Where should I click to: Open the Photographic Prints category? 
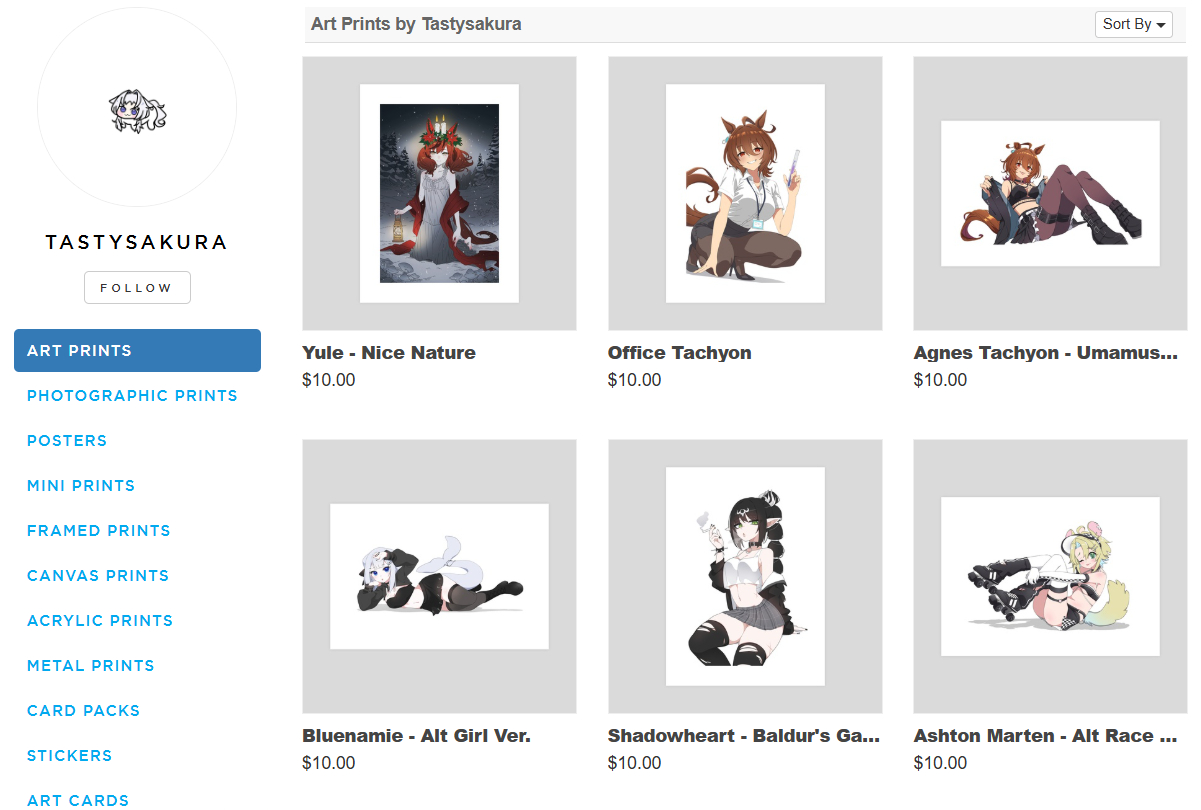coord(132,396)
